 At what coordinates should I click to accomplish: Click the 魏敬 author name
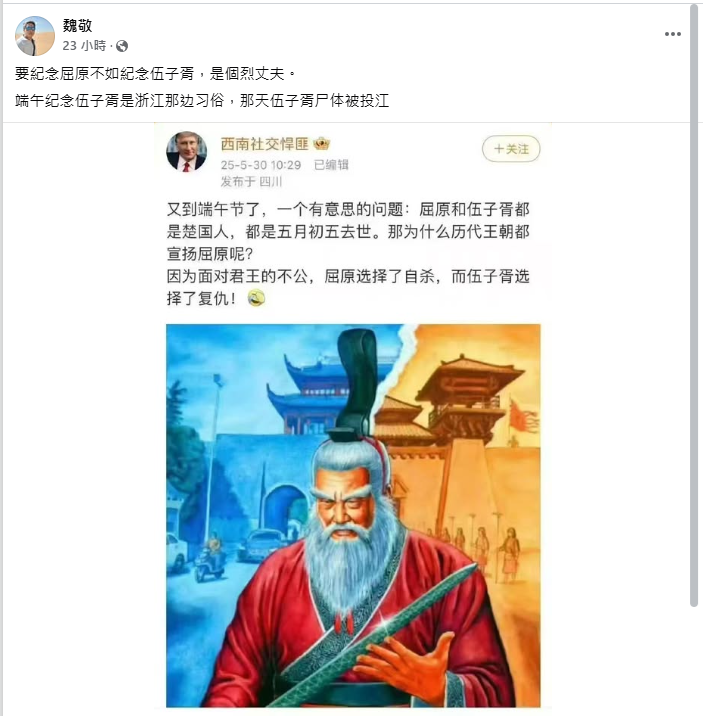coord(77,26)
